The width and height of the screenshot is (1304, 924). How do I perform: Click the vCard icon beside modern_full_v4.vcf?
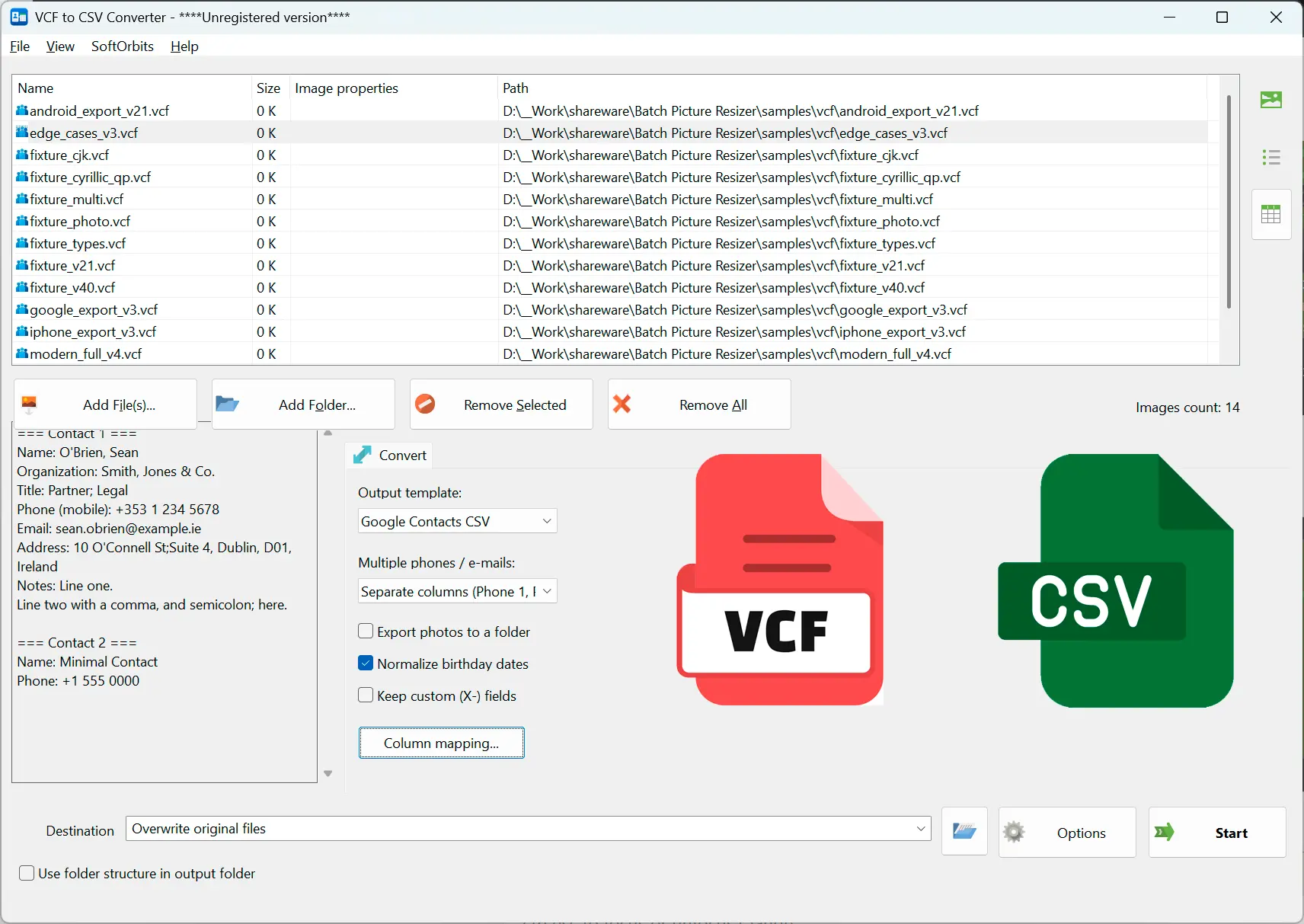tap(22, 353)
